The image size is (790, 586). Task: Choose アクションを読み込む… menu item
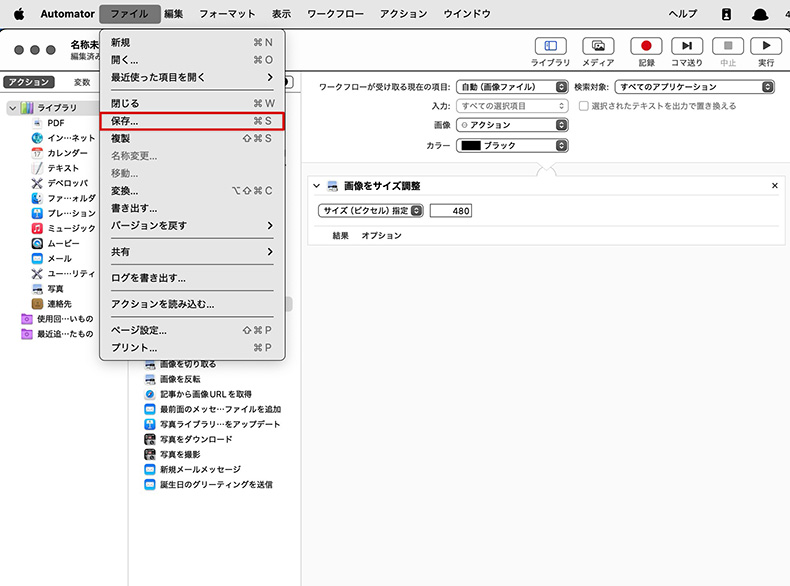pos(192,304)
